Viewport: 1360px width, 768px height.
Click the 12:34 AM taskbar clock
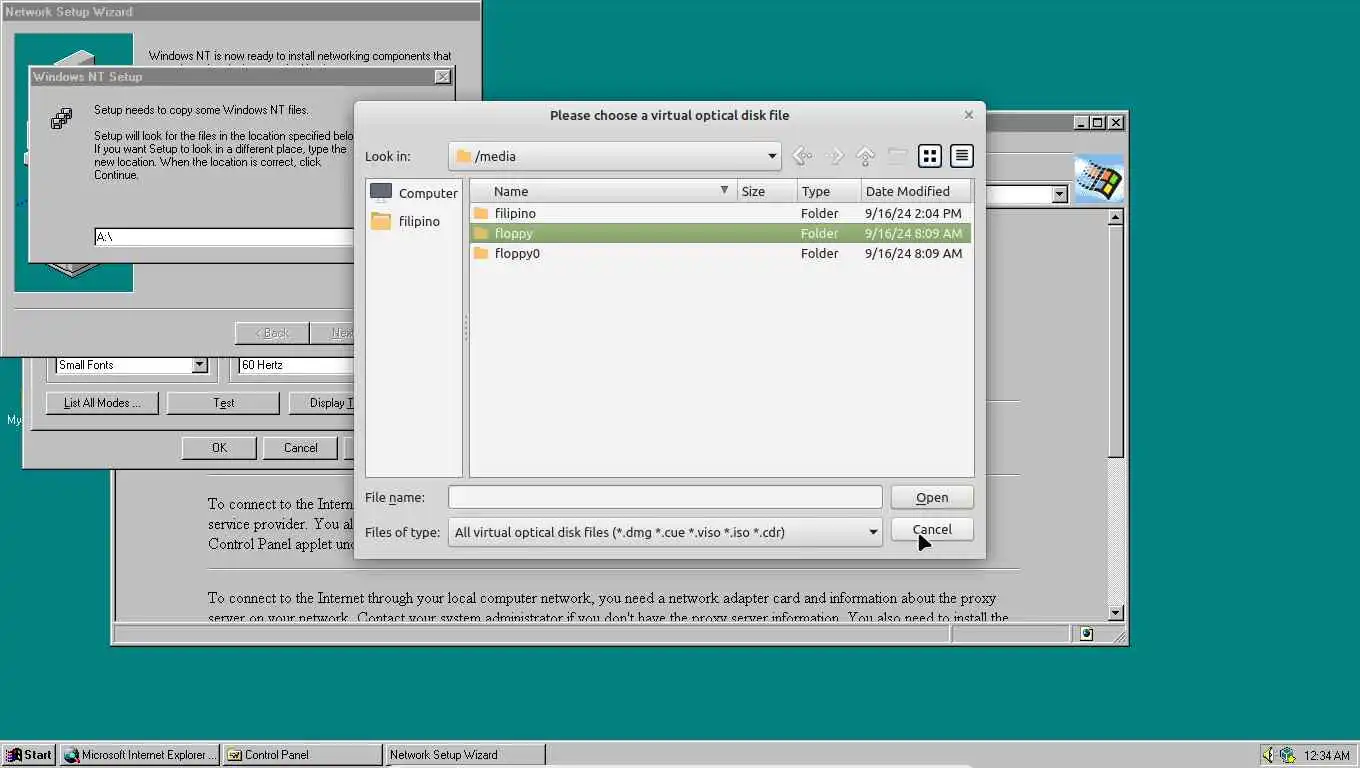[x=1327, y=756]
